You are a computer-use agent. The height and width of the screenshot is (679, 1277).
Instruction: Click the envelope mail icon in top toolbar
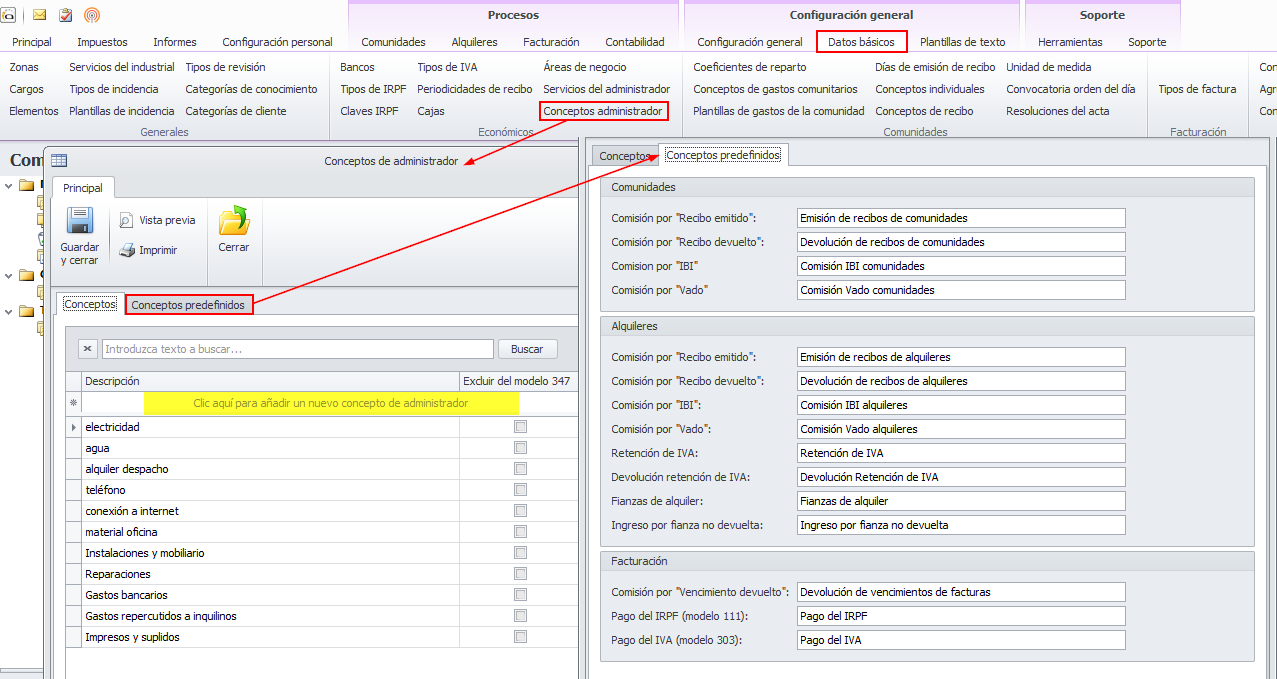40,15
